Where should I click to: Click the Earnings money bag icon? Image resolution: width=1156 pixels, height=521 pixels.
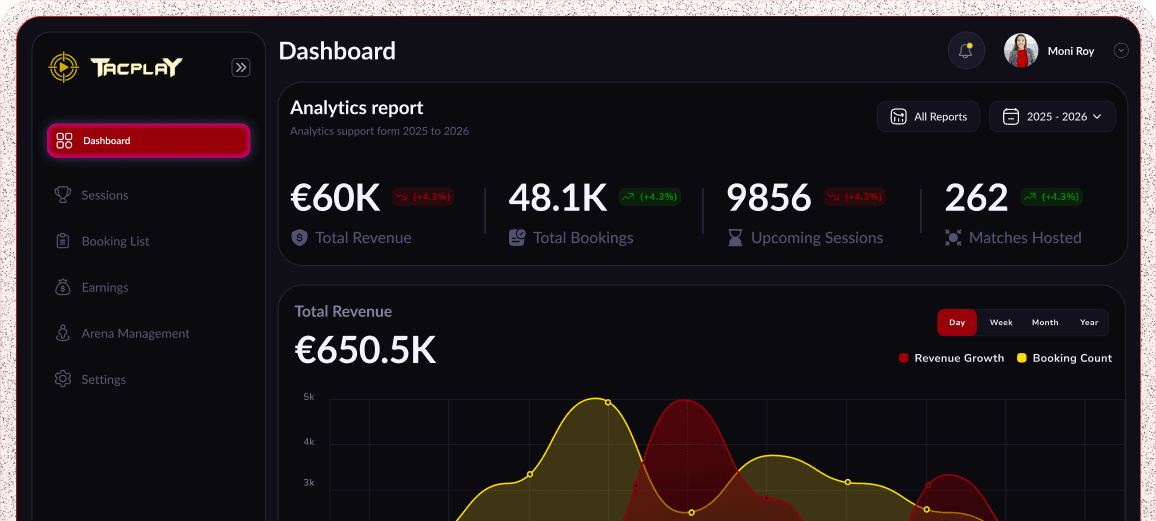tap(63, 287)
